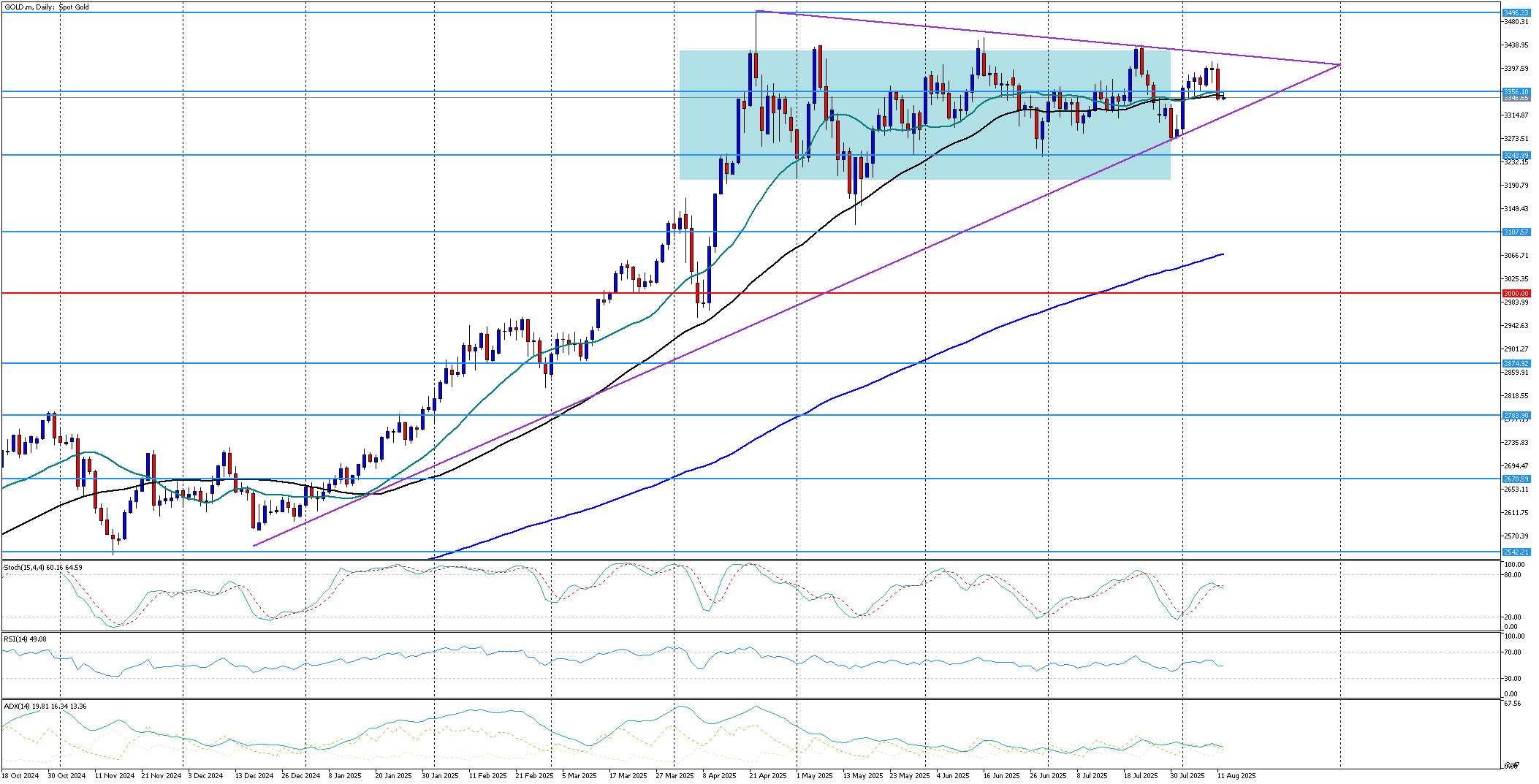Select the gray current price tag 3345.65

coord(1516,97)
